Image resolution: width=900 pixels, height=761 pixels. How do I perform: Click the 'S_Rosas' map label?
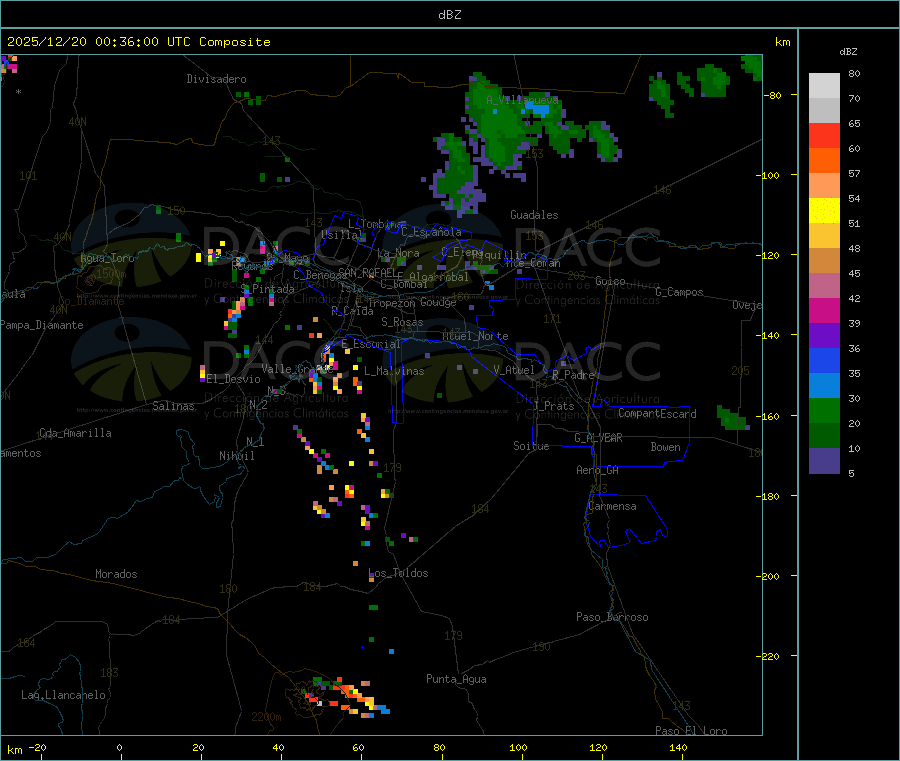(402, 323)
